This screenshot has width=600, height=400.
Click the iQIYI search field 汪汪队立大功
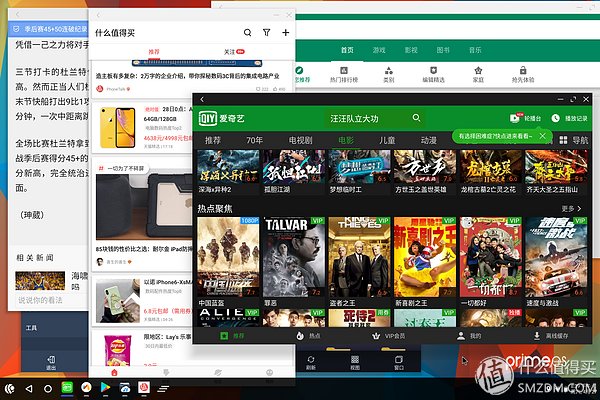pyautogui.click(x=374, y=118)
